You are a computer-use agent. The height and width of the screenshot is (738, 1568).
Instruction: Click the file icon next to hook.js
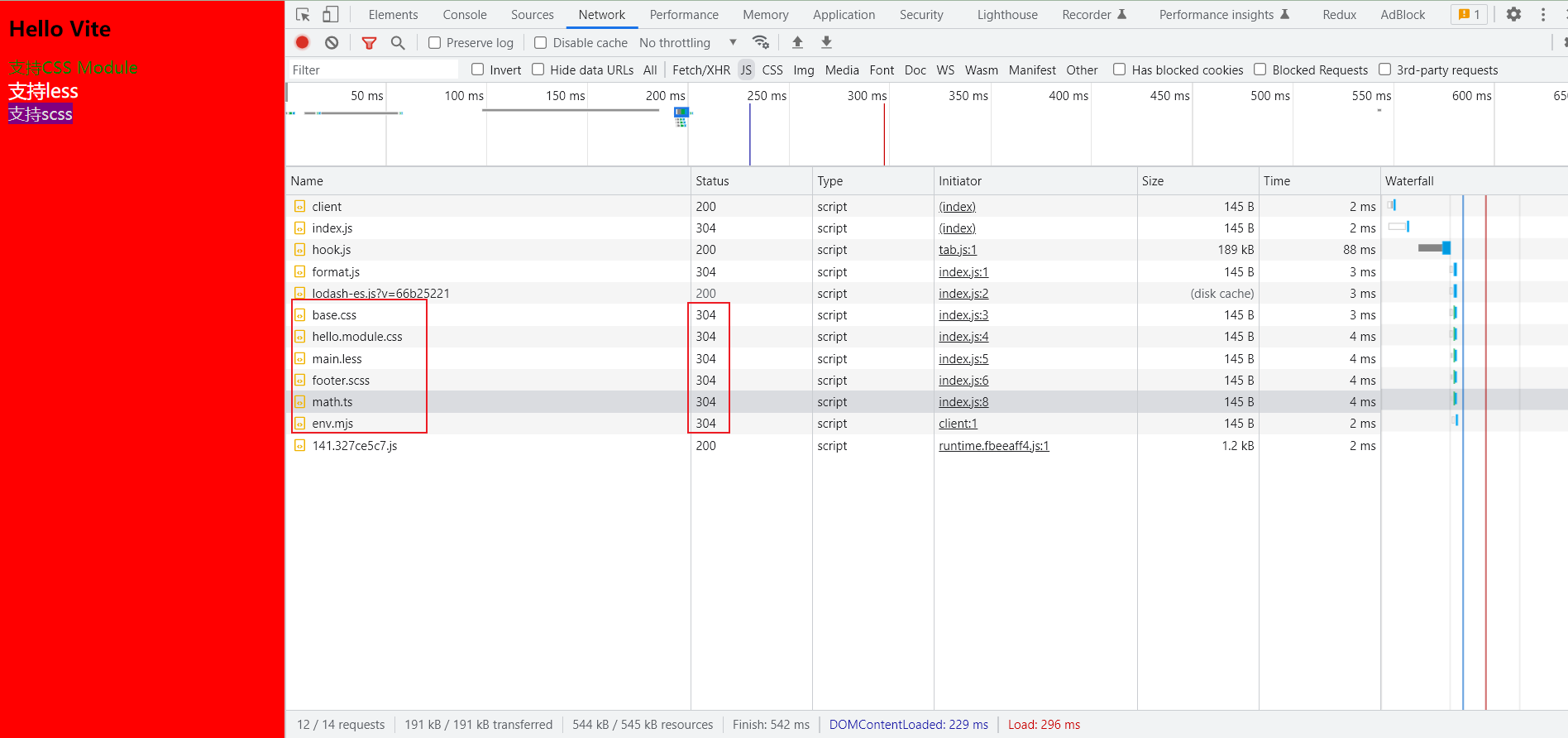click(300, 250)
